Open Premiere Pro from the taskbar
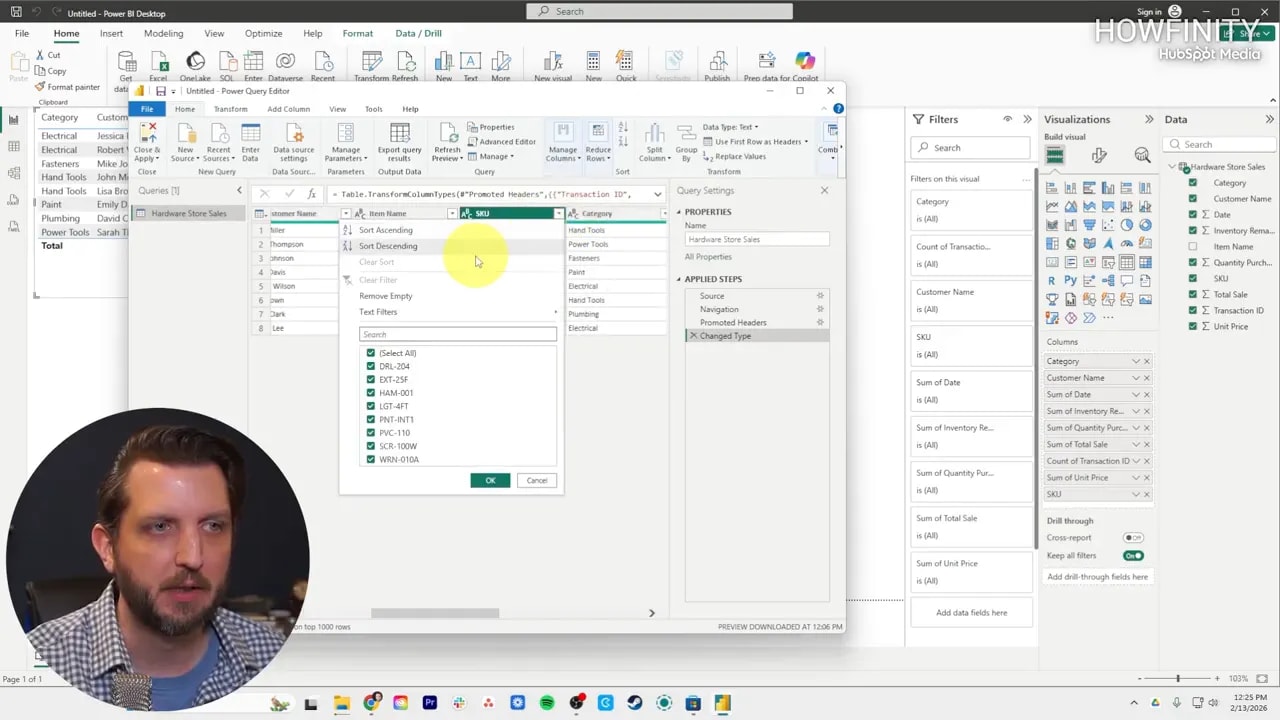 pyautogui.click(x=430, y=704)
